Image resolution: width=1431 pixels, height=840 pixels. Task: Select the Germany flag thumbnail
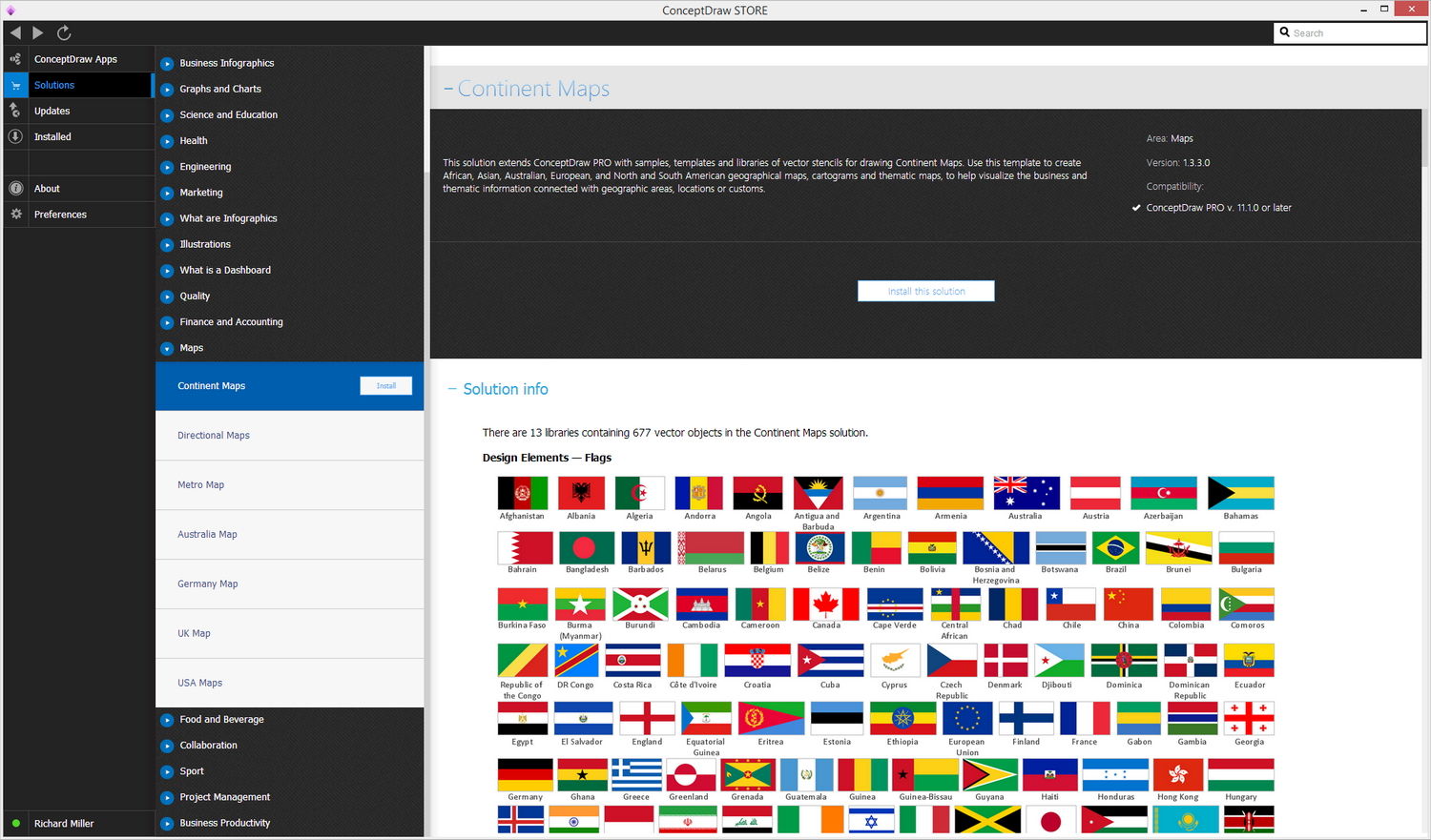[525, 775]
